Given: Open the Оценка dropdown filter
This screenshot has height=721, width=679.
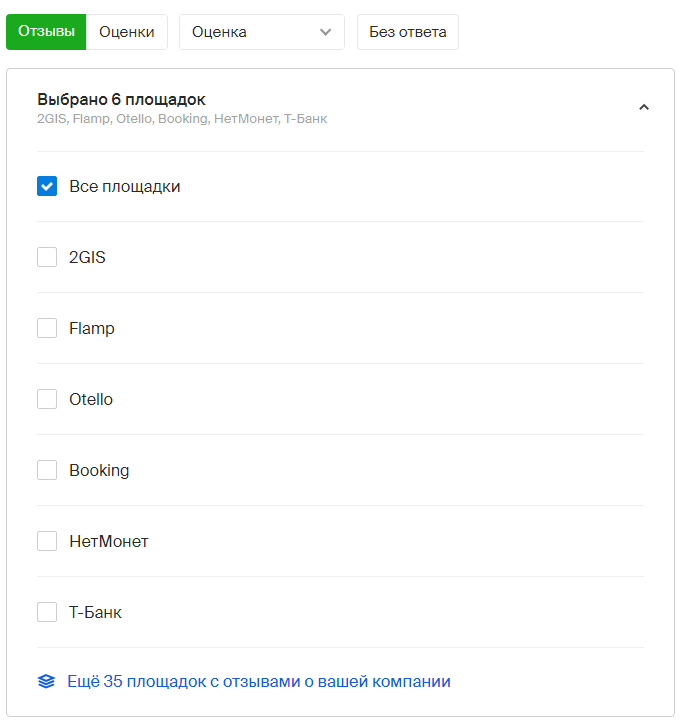Looking at the screenshot, I should [x=260, y=32].
